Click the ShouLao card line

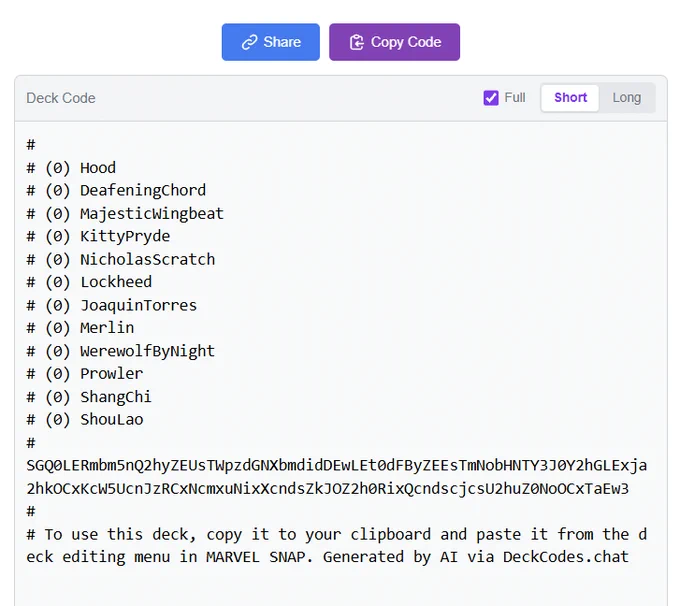[85, 419]
